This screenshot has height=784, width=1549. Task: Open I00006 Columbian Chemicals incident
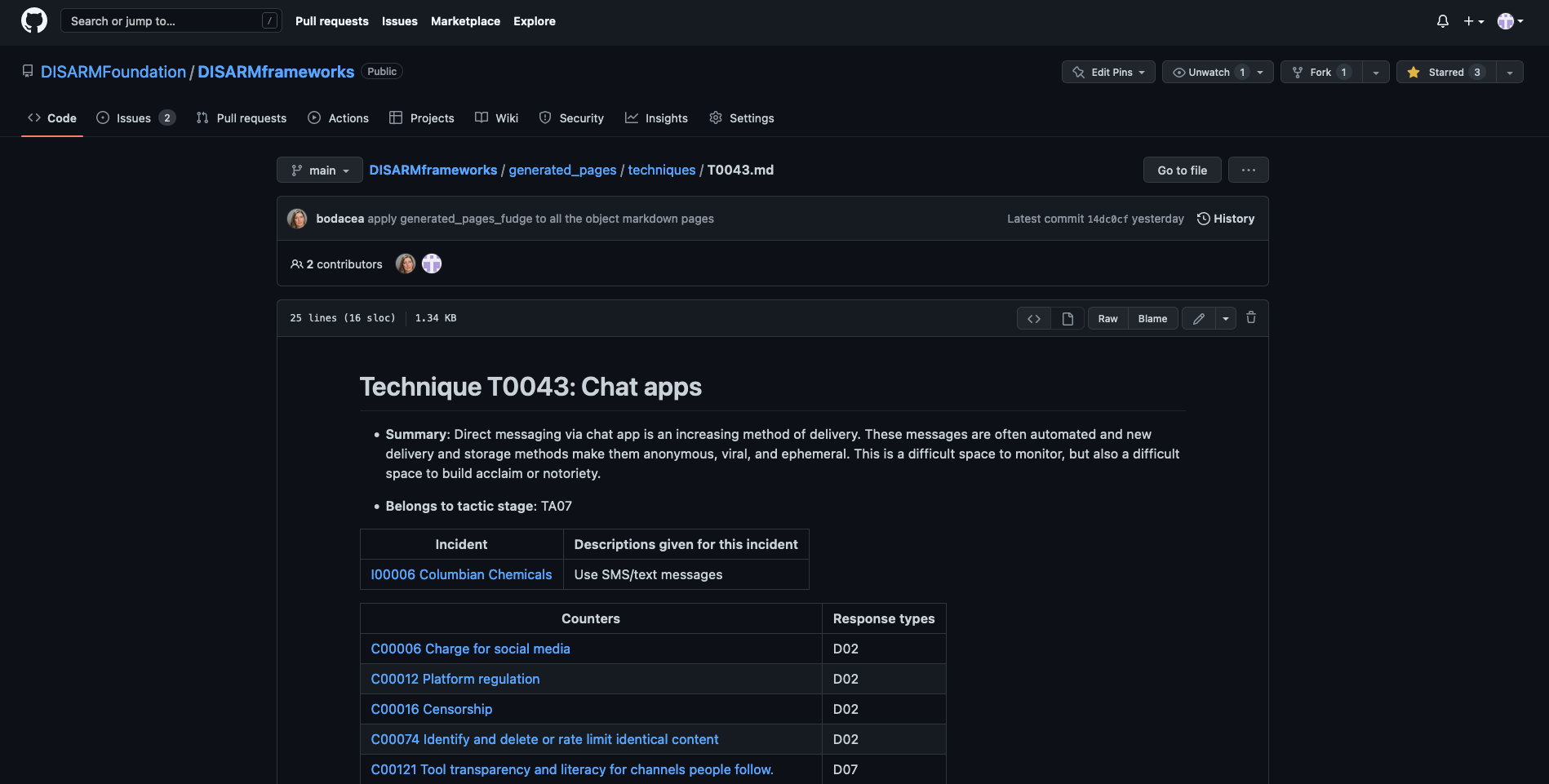tap(461, 574)
